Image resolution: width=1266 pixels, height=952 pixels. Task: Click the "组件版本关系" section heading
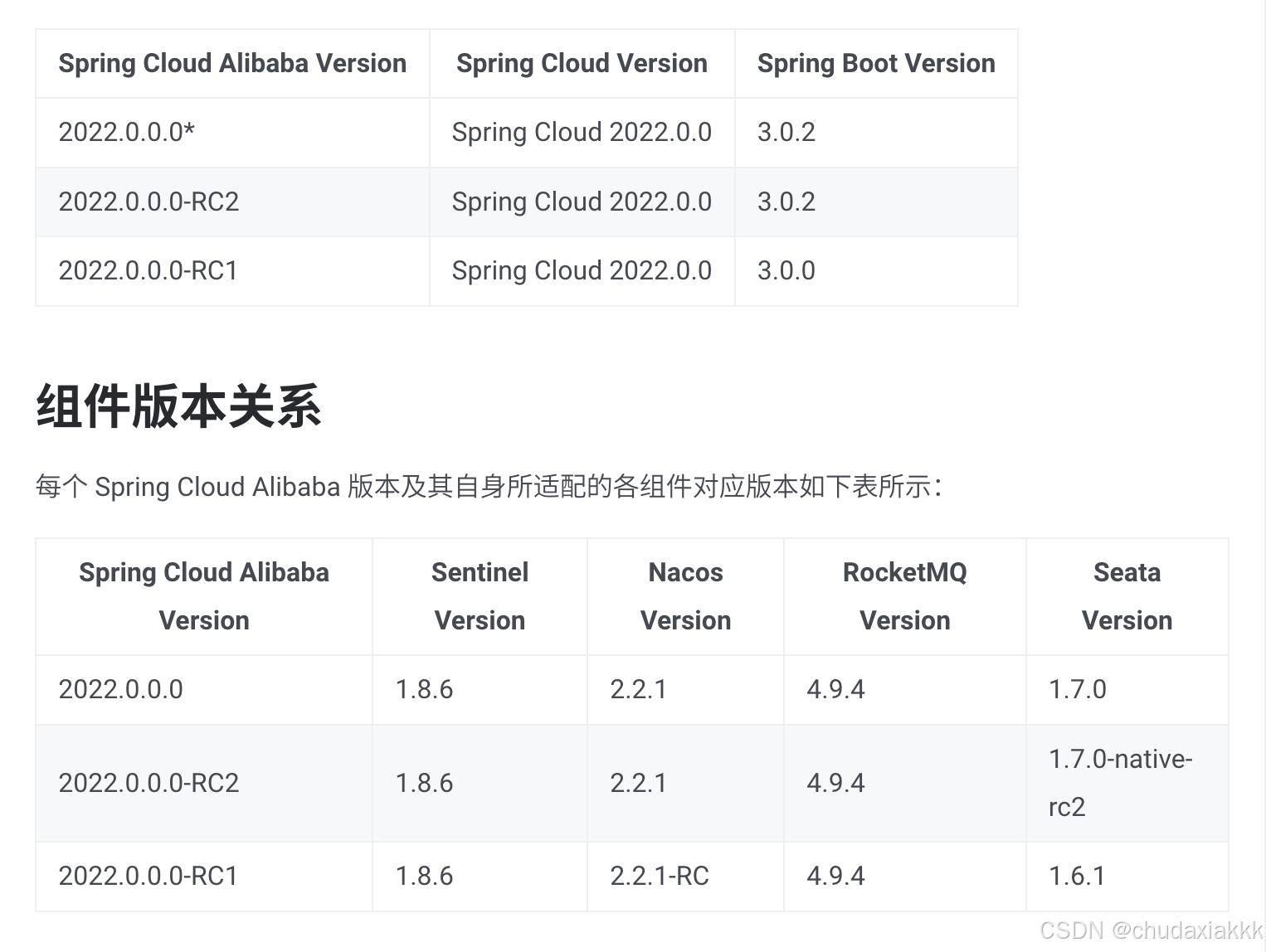[x=178, y=406]
